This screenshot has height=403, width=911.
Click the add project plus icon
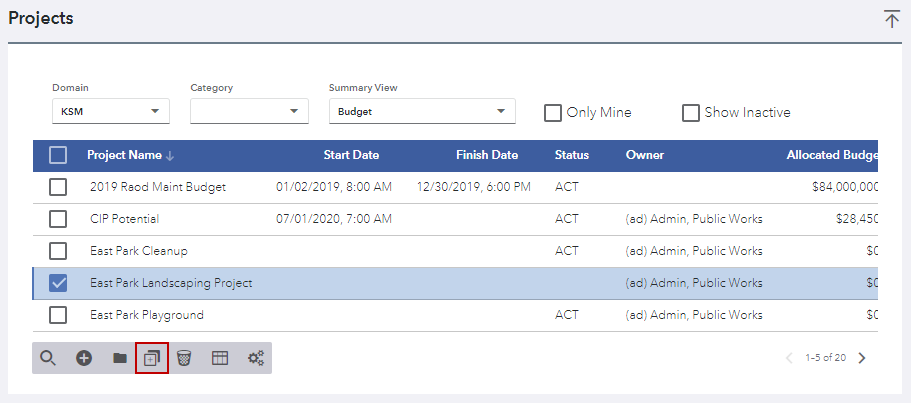(x=84, y=358)
